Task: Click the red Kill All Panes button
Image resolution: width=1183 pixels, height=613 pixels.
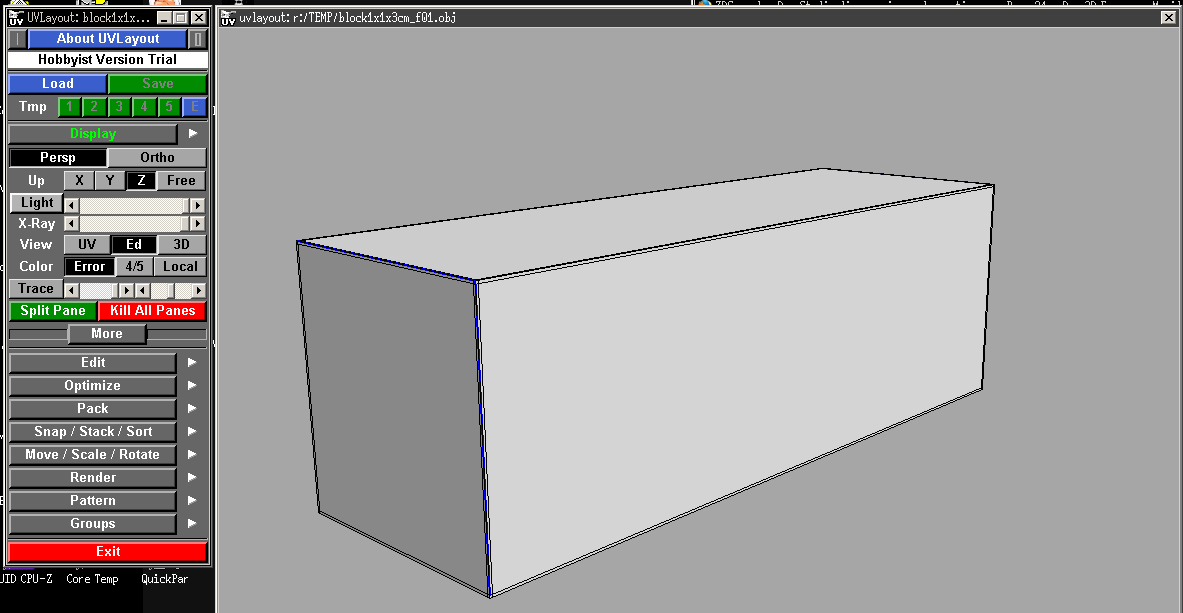Action: pos(152,311)
